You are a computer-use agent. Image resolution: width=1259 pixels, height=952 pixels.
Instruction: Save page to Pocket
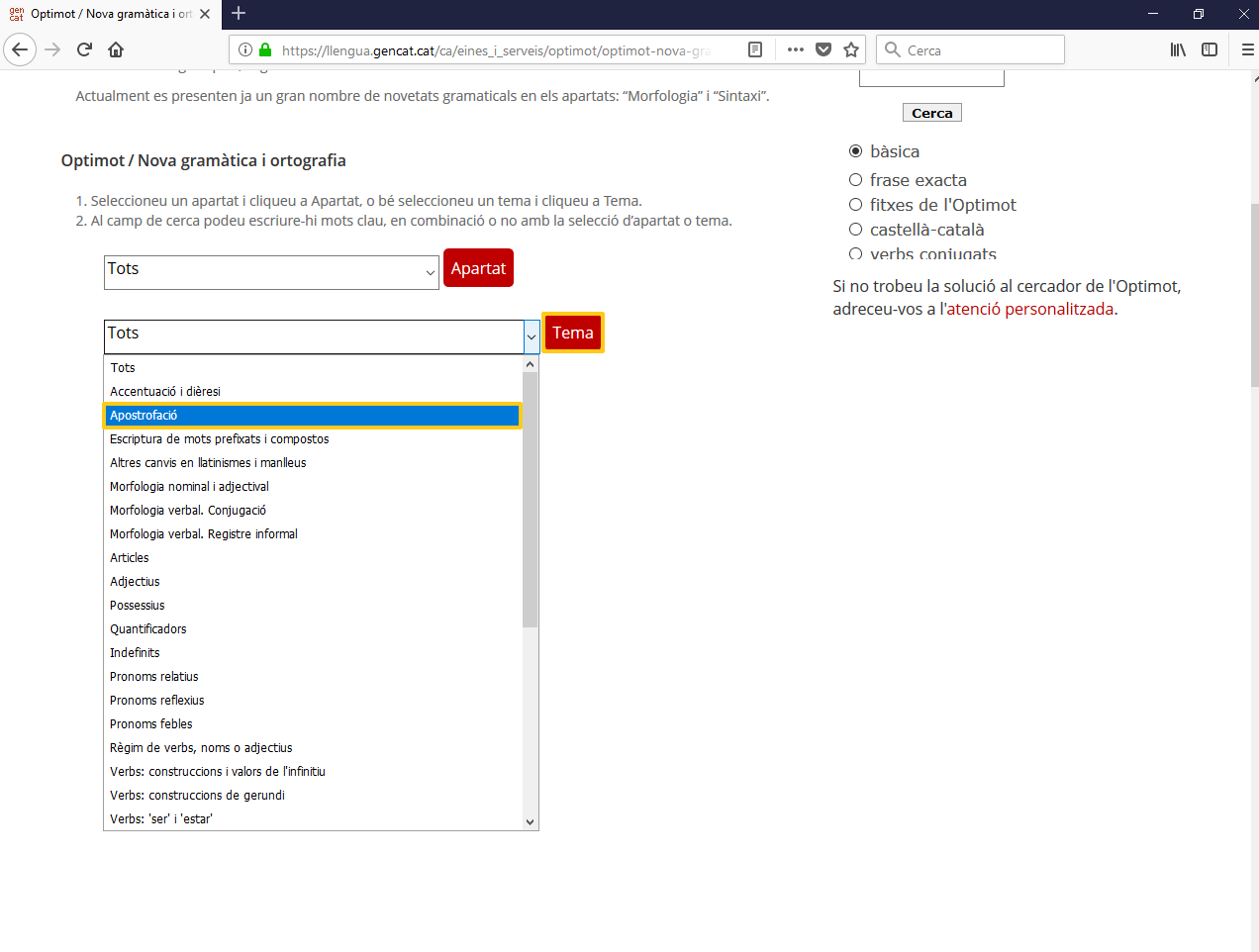823,49
